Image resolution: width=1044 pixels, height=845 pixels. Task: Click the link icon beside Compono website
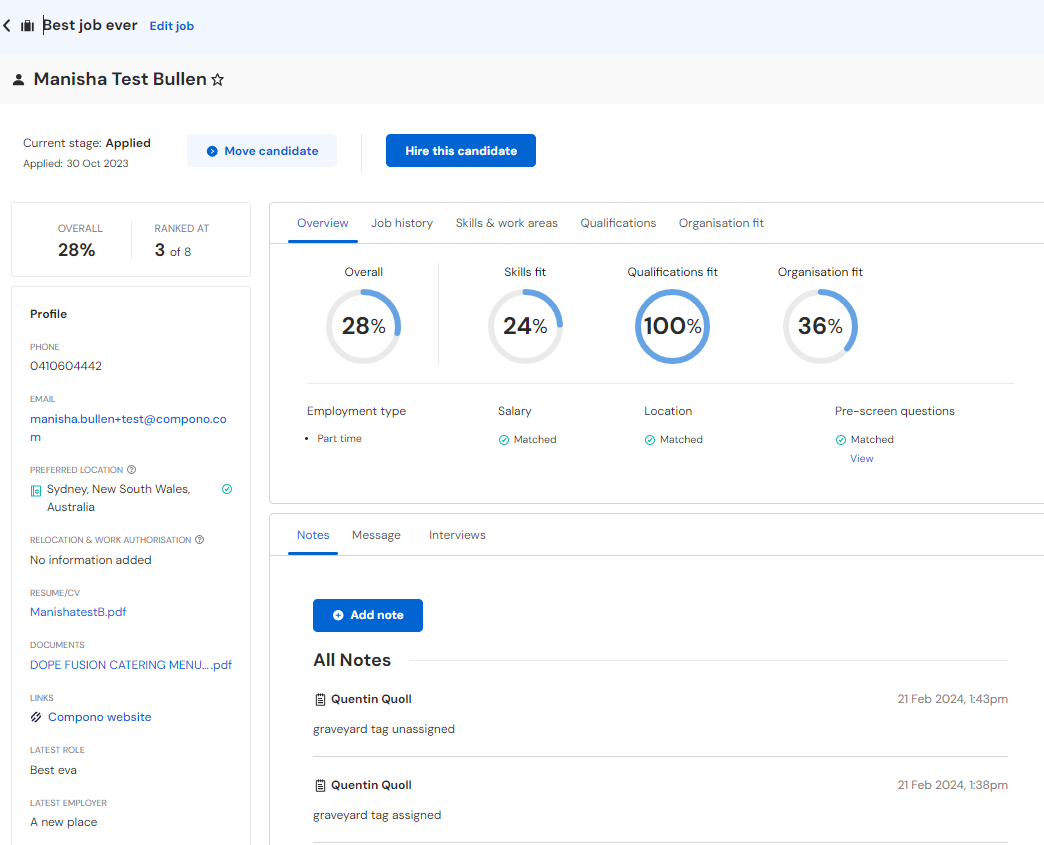coord(36,717)
